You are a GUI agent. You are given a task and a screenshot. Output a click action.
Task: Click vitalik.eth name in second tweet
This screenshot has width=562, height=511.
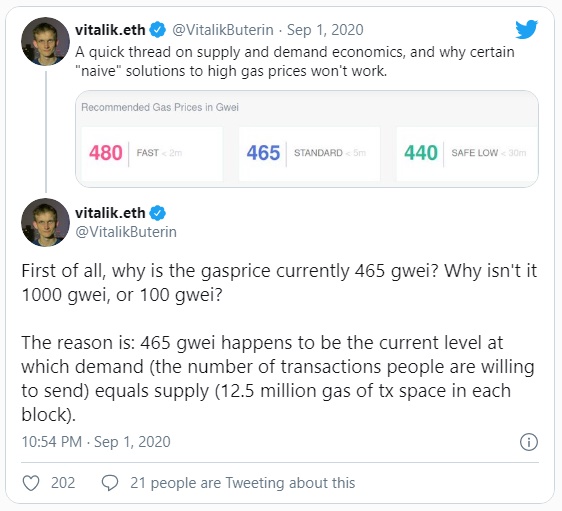pos(110,213)
